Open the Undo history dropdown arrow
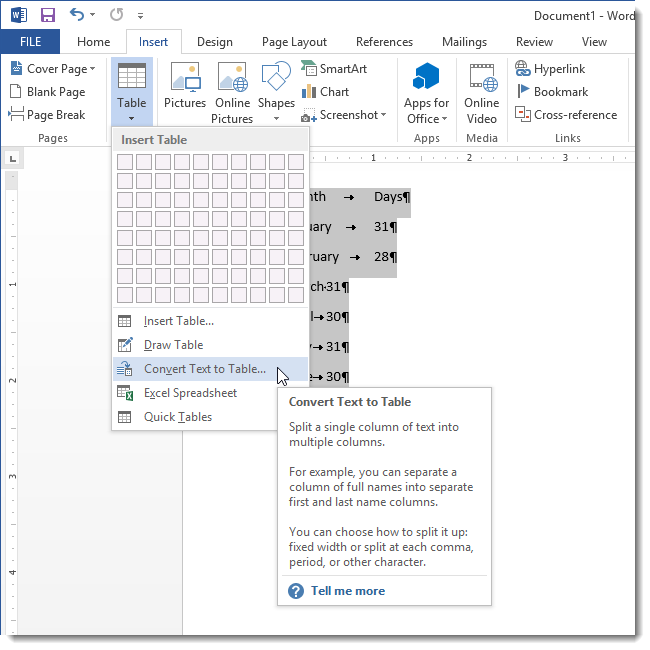650x650 pixels. [x=92, y=15]
